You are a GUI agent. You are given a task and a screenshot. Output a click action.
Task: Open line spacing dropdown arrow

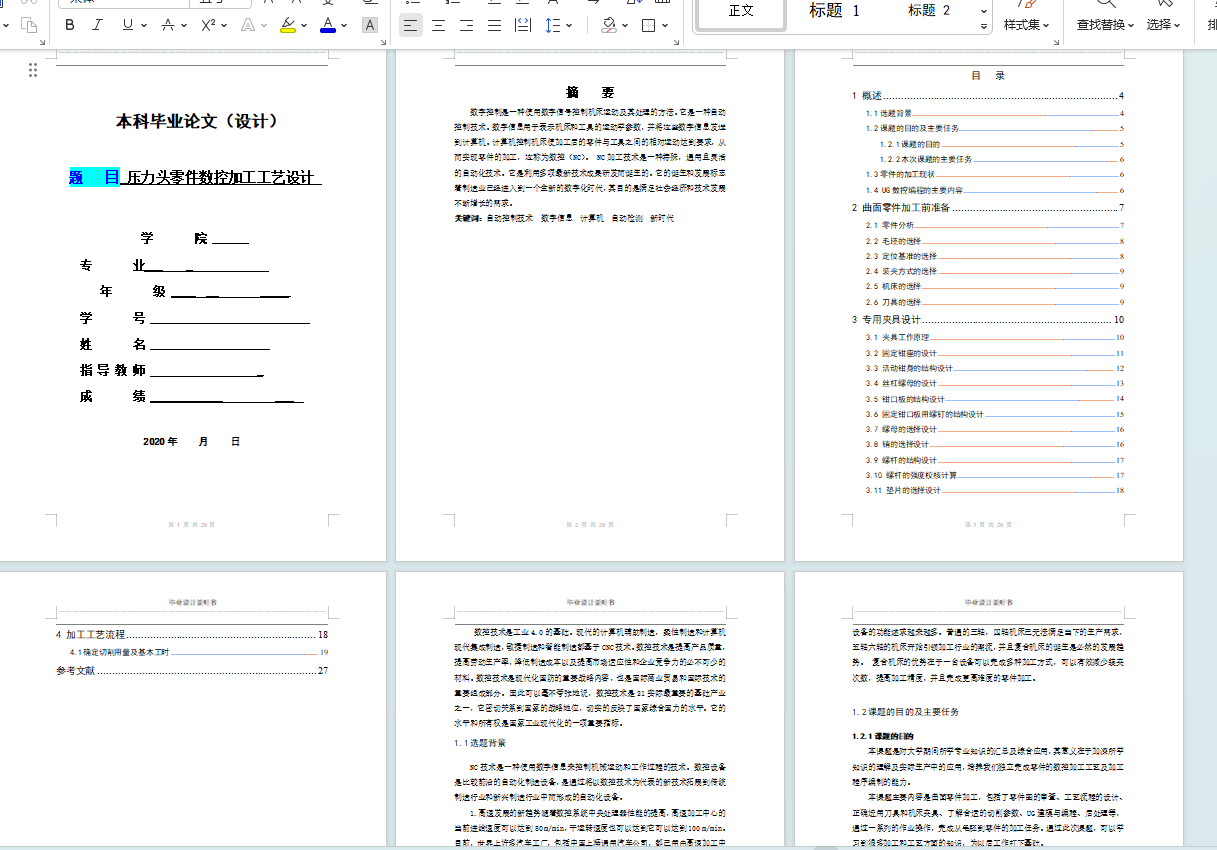point(569,25)
